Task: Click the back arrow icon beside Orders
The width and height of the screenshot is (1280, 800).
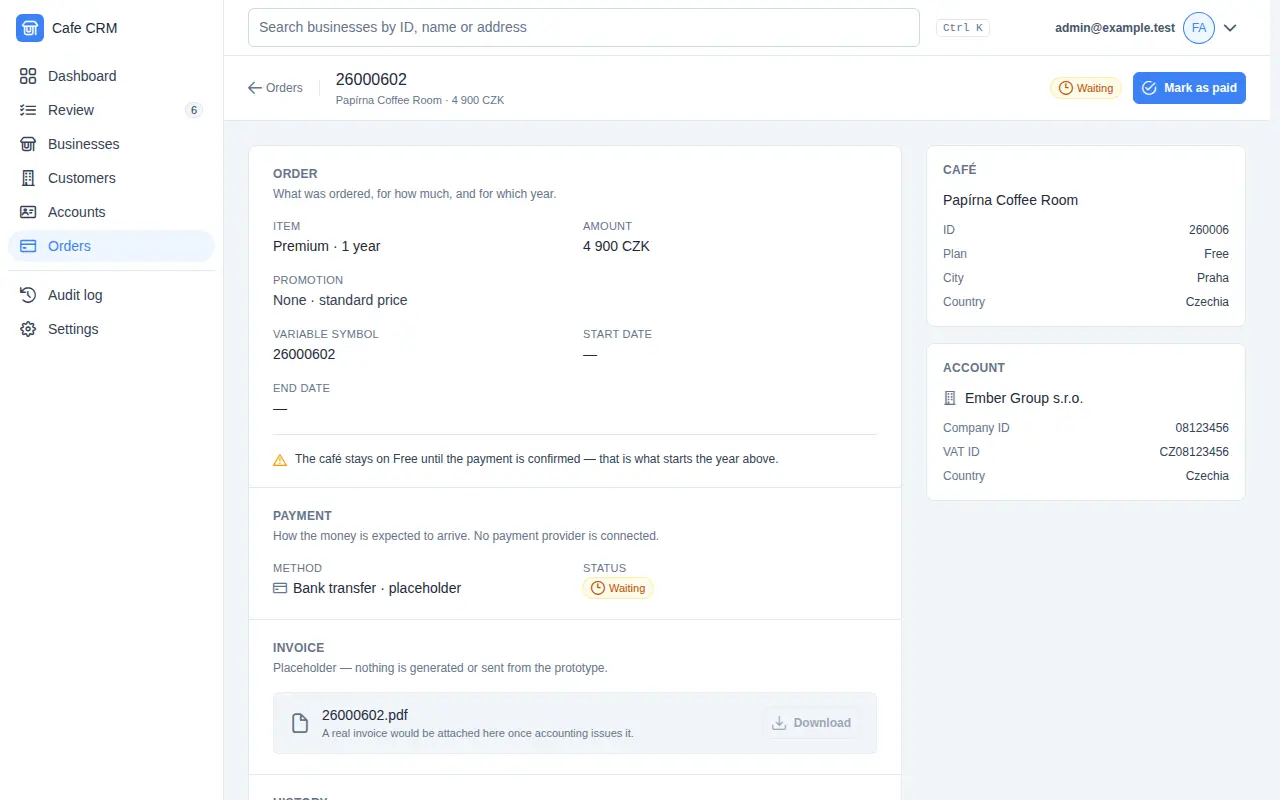Action: coord(255,88)
